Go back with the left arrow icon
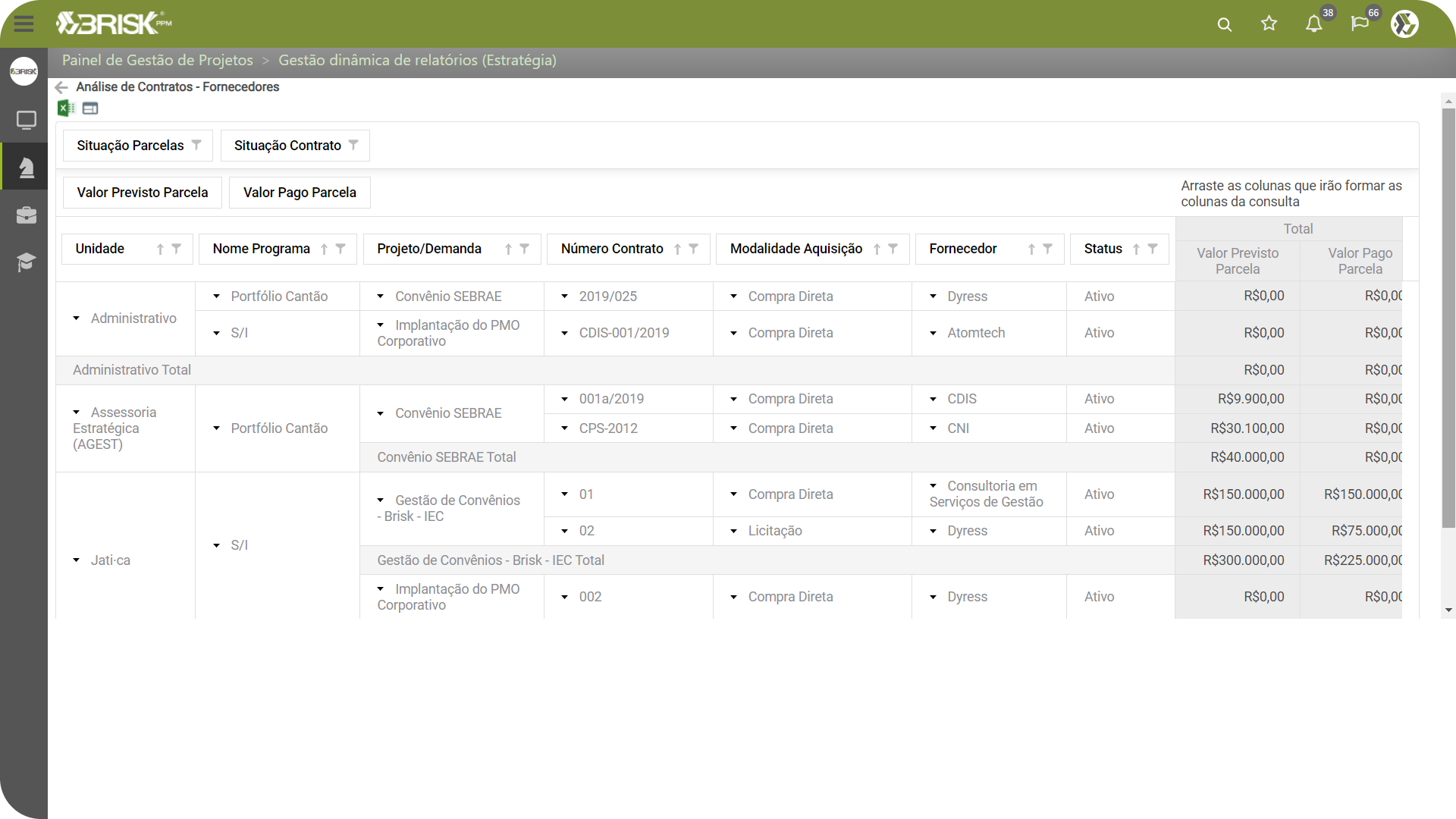 (61, 87)
